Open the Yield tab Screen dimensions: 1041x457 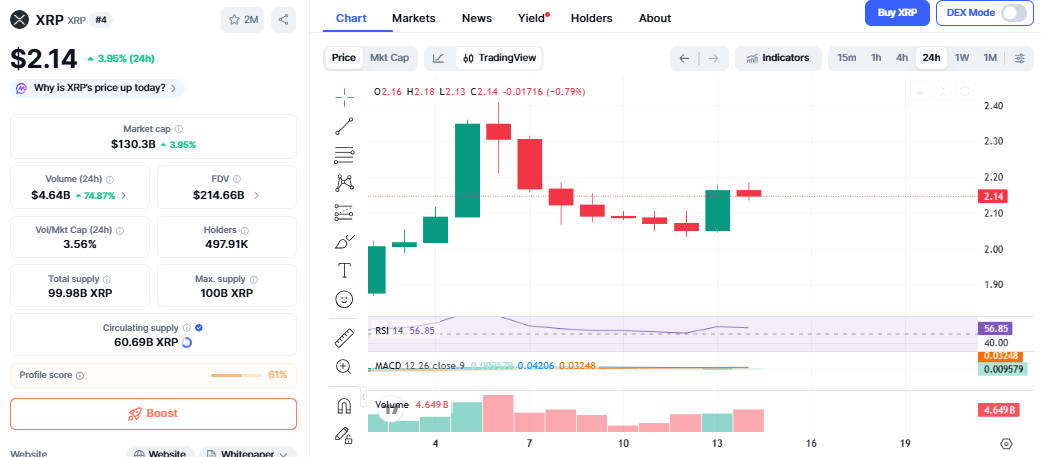532,18
